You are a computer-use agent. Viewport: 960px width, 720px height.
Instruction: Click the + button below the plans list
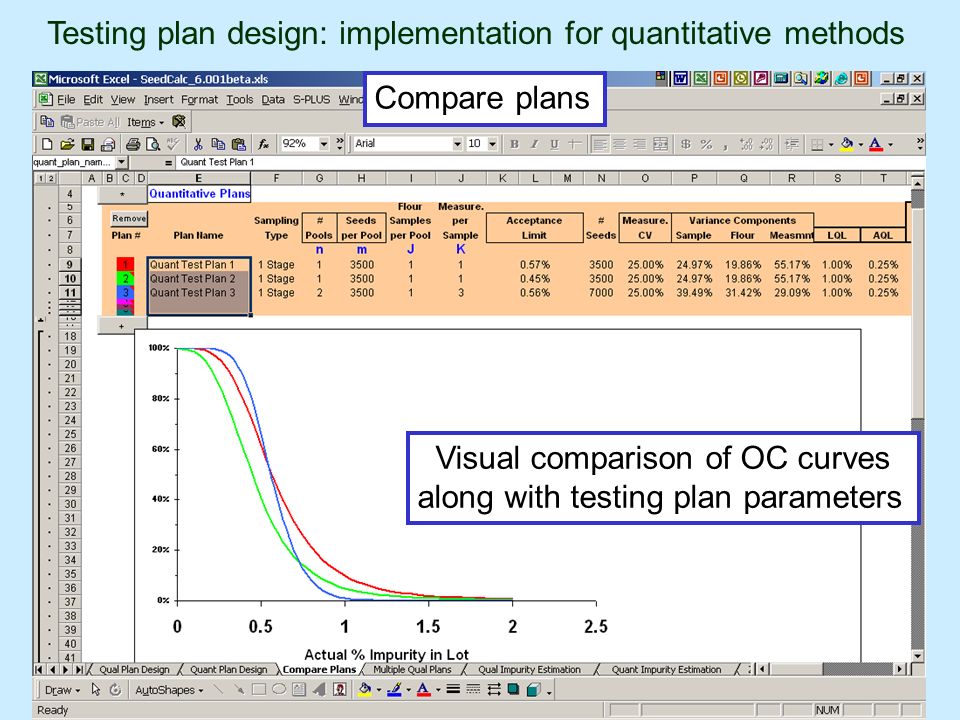(x=121, y=326)
